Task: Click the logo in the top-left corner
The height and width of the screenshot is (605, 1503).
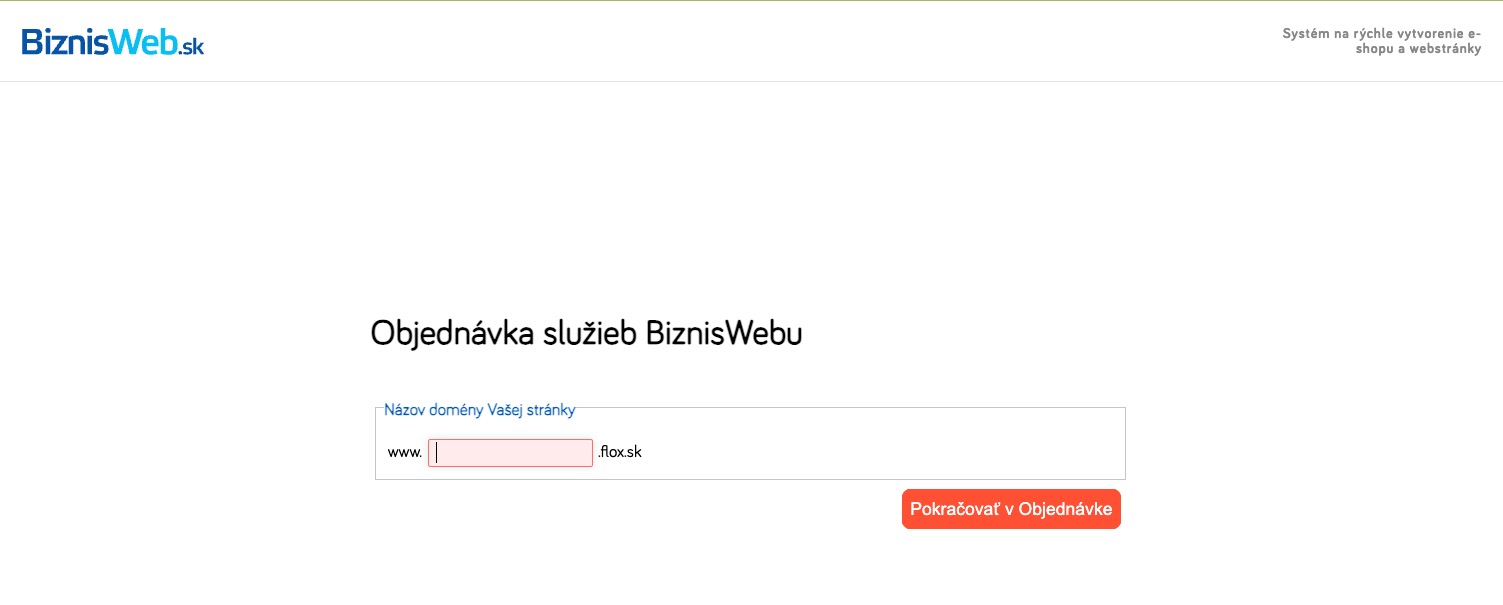Action: point(112,41)
